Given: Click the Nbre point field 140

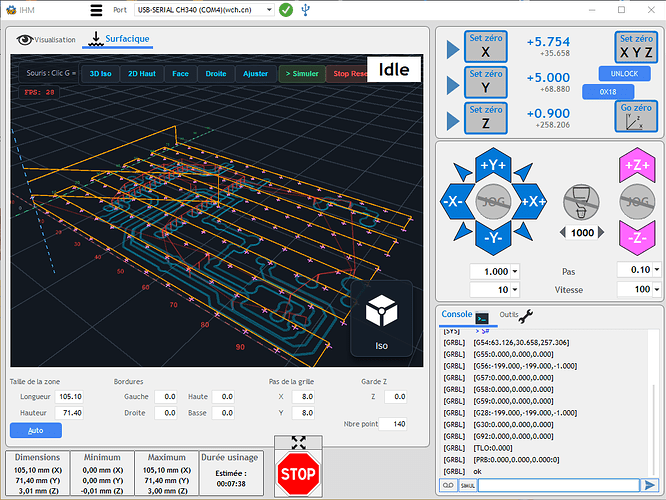Looking at the screenshot, I should (393, 424).
